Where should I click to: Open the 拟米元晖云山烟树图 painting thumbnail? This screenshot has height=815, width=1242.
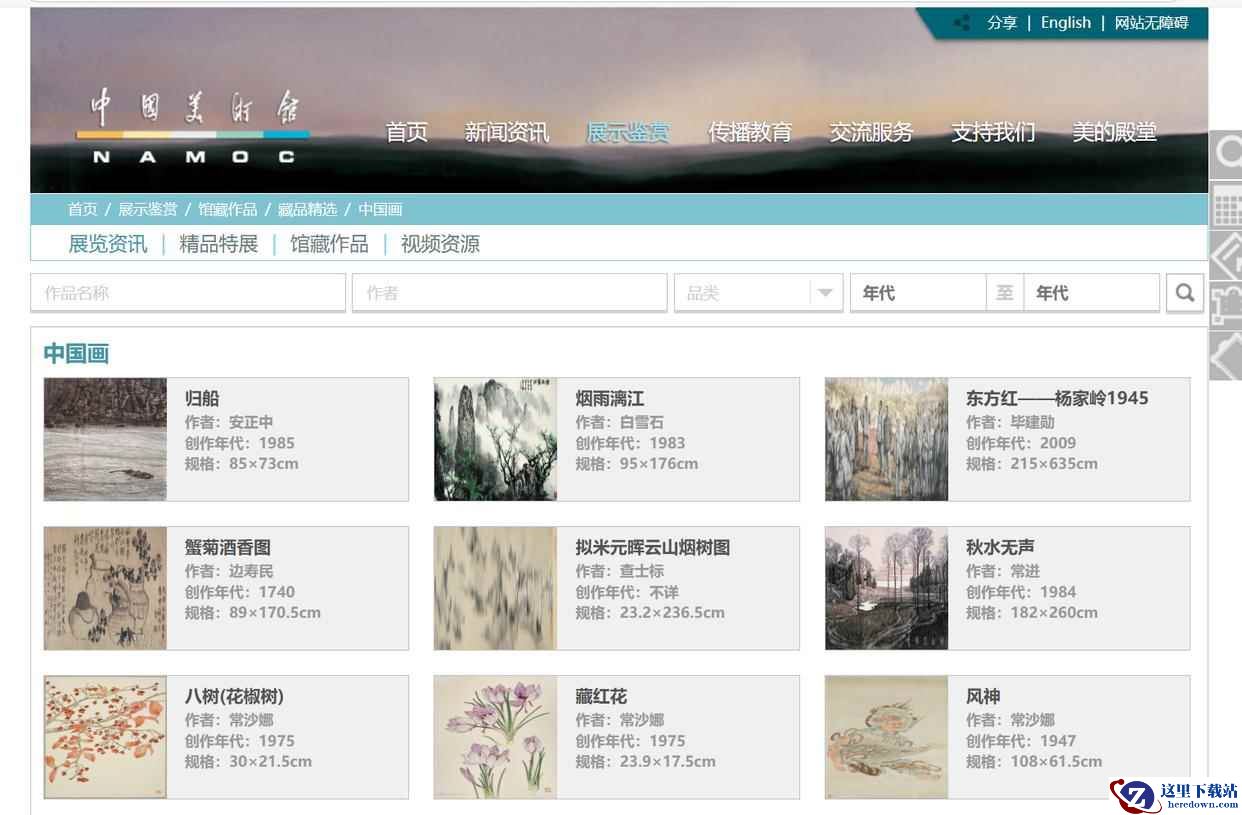click(495, 588)
